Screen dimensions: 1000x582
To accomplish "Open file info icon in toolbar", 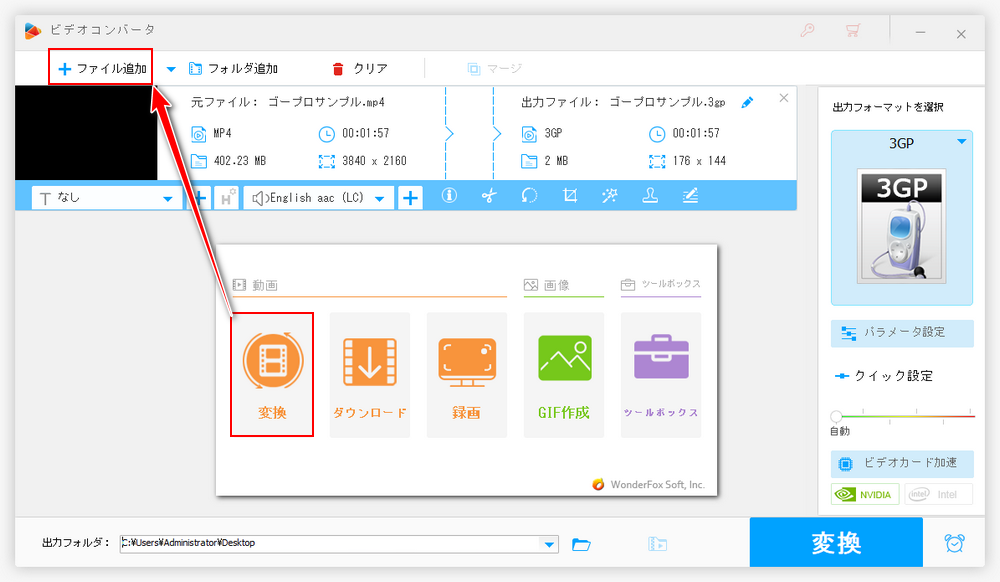I will click(449, 197).
